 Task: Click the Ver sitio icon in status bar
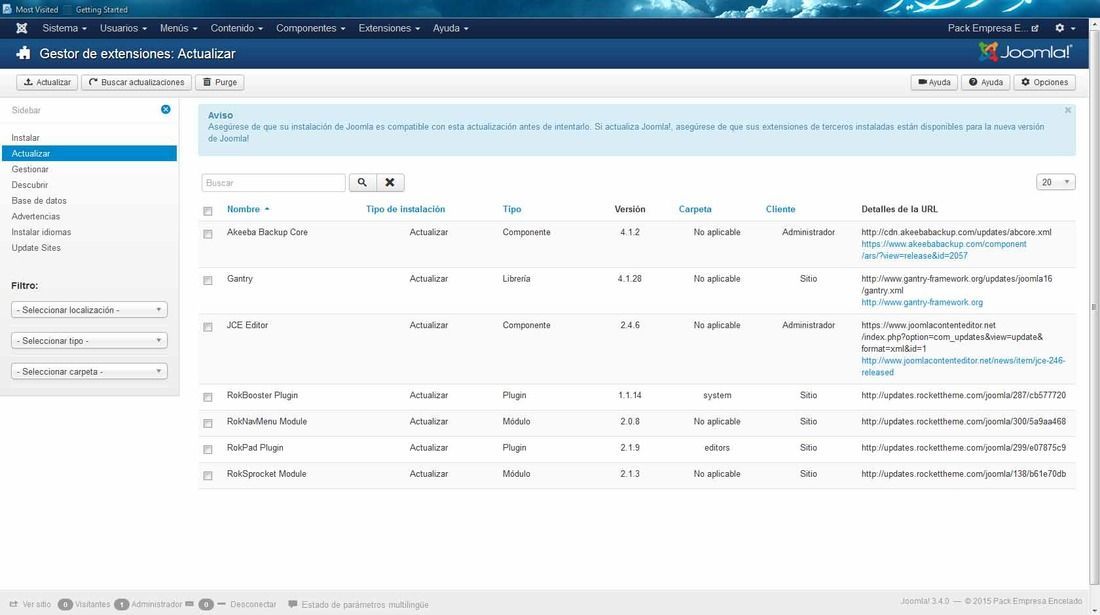tap(13, 604)
